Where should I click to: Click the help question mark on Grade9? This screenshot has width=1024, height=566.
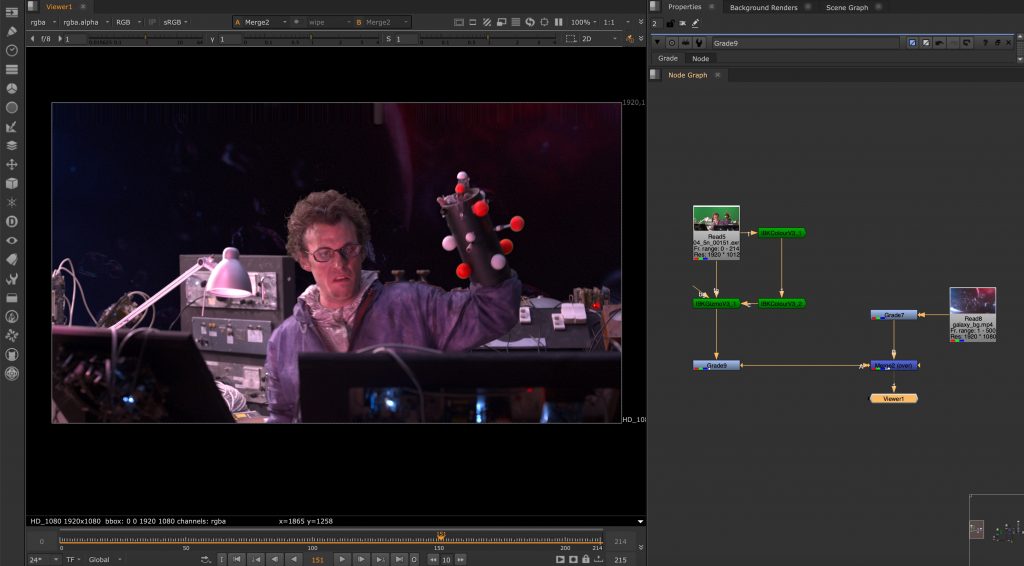985,43
